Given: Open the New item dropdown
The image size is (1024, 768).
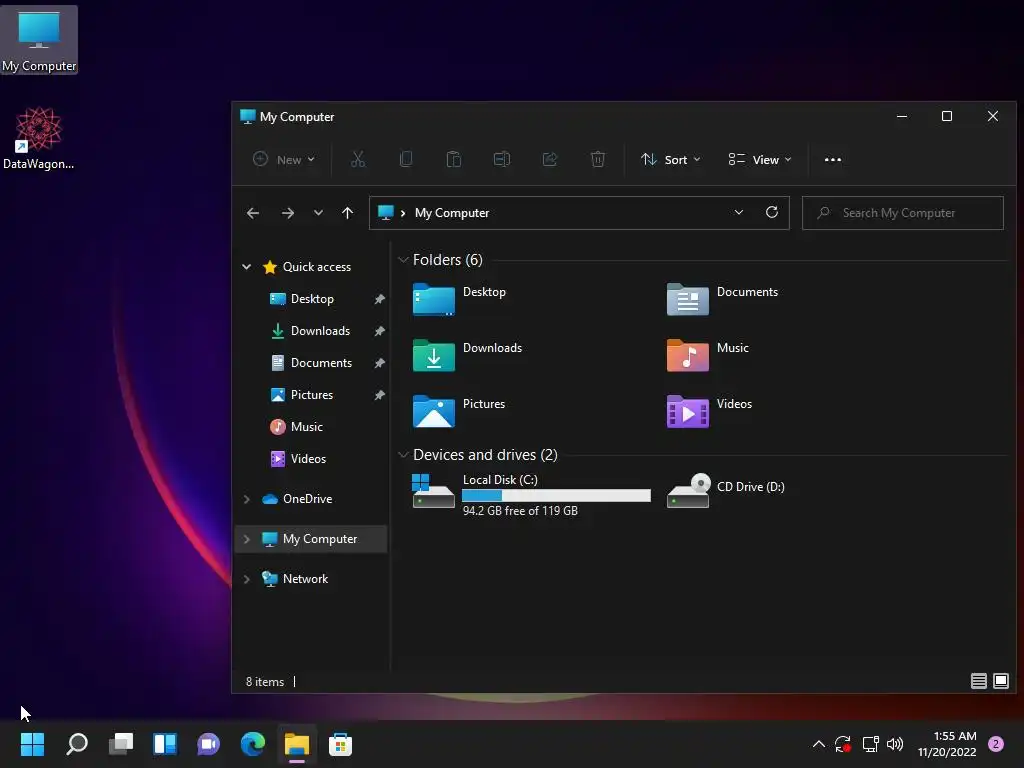Looking at the screenshot, I should 283,159.
